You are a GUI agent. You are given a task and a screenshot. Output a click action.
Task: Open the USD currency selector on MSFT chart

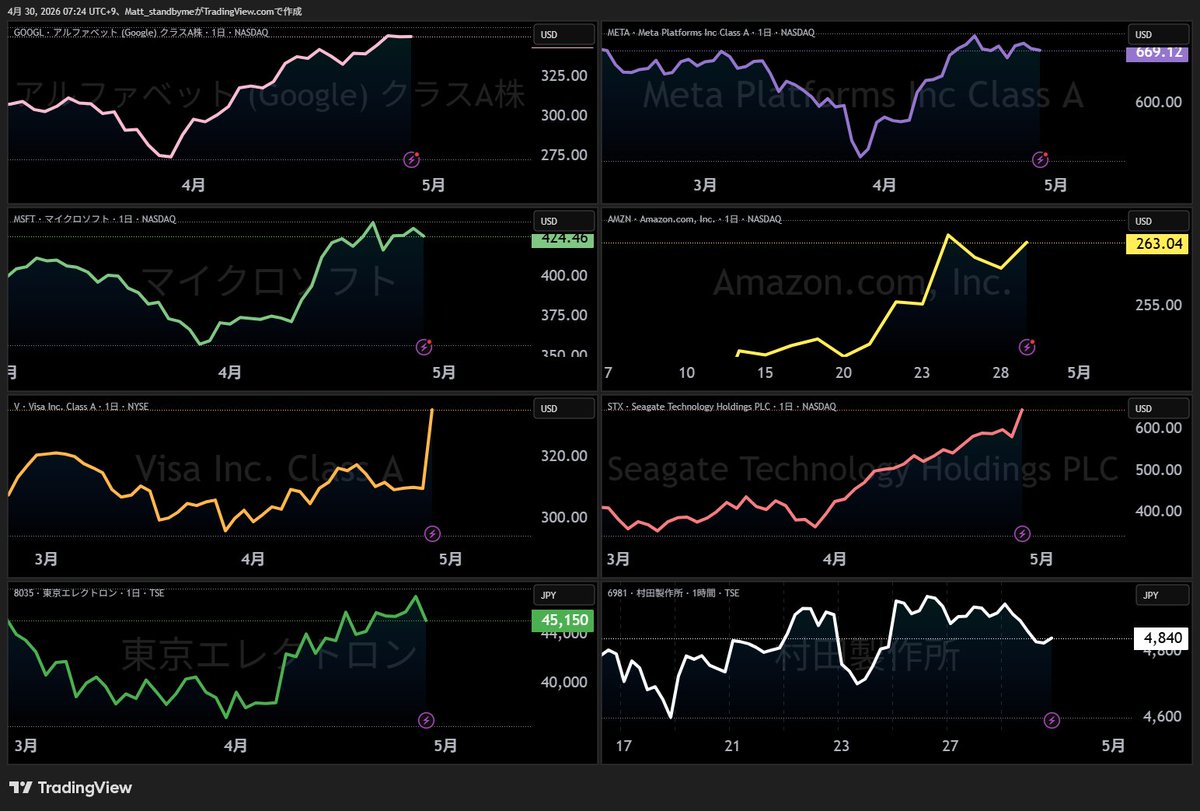point(562,220)
